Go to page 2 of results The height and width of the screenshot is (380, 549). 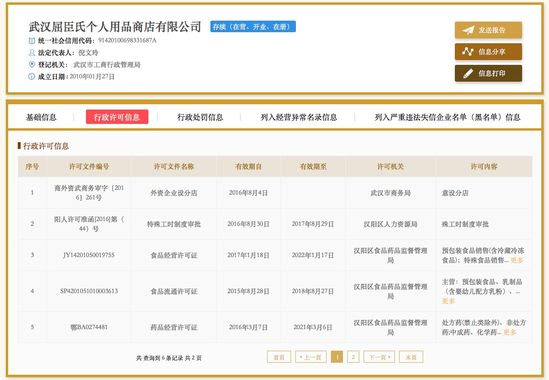353,357
